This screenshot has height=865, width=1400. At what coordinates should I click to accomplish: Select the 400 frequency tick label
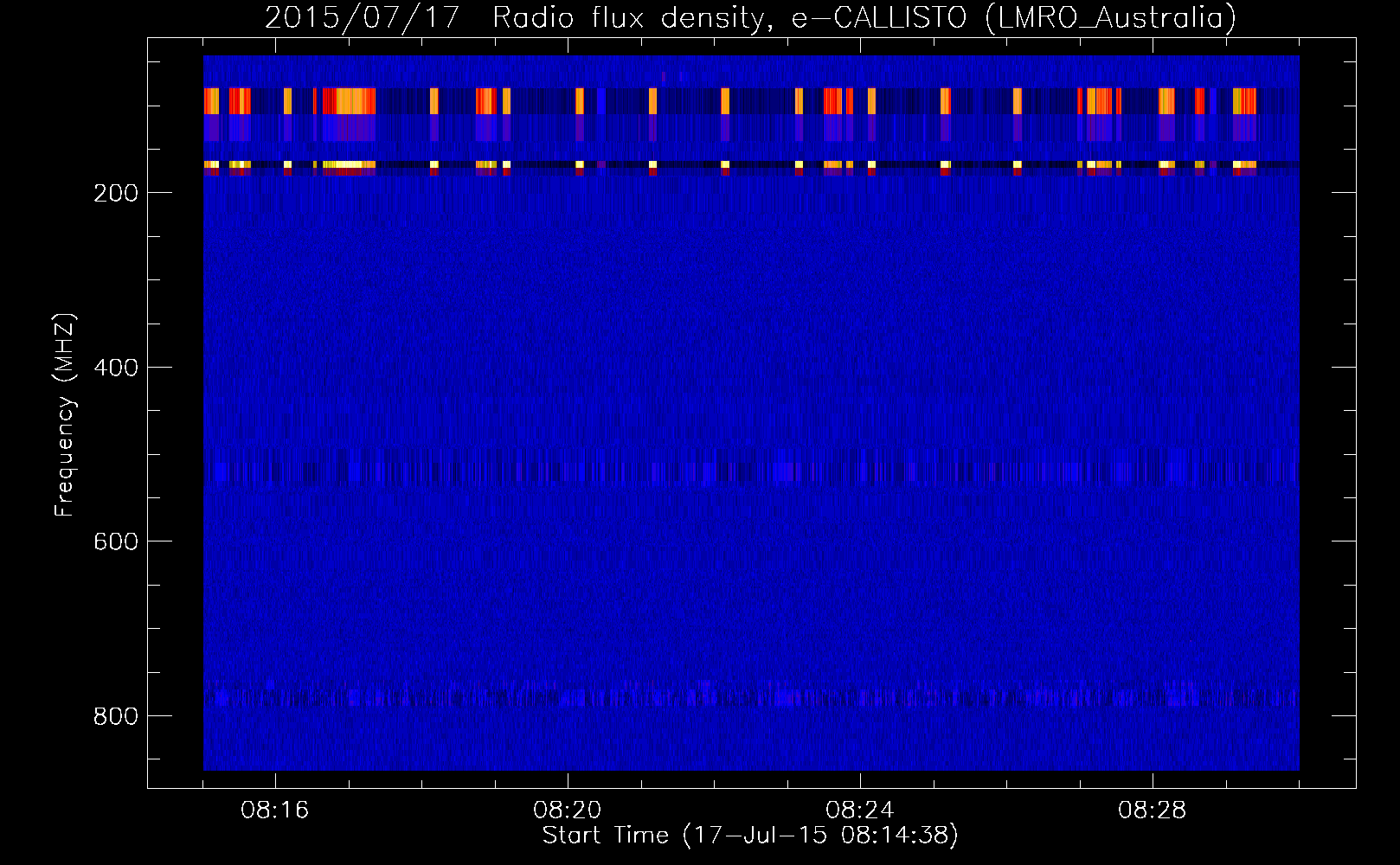116,368
